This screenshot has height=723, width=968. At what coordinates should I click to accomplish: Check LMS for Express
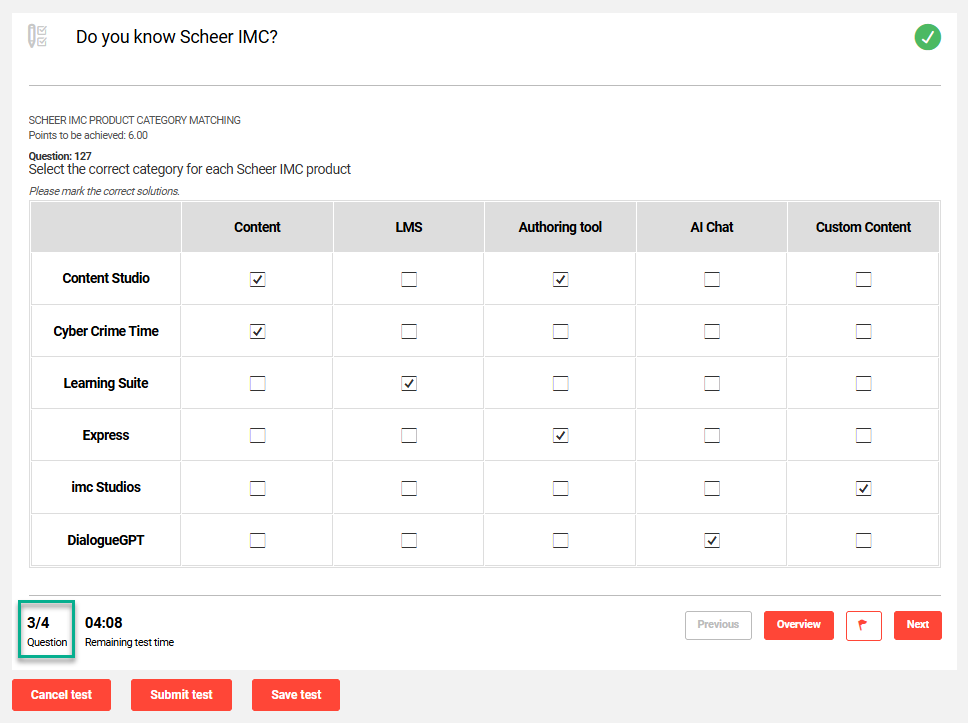[409, 435]
